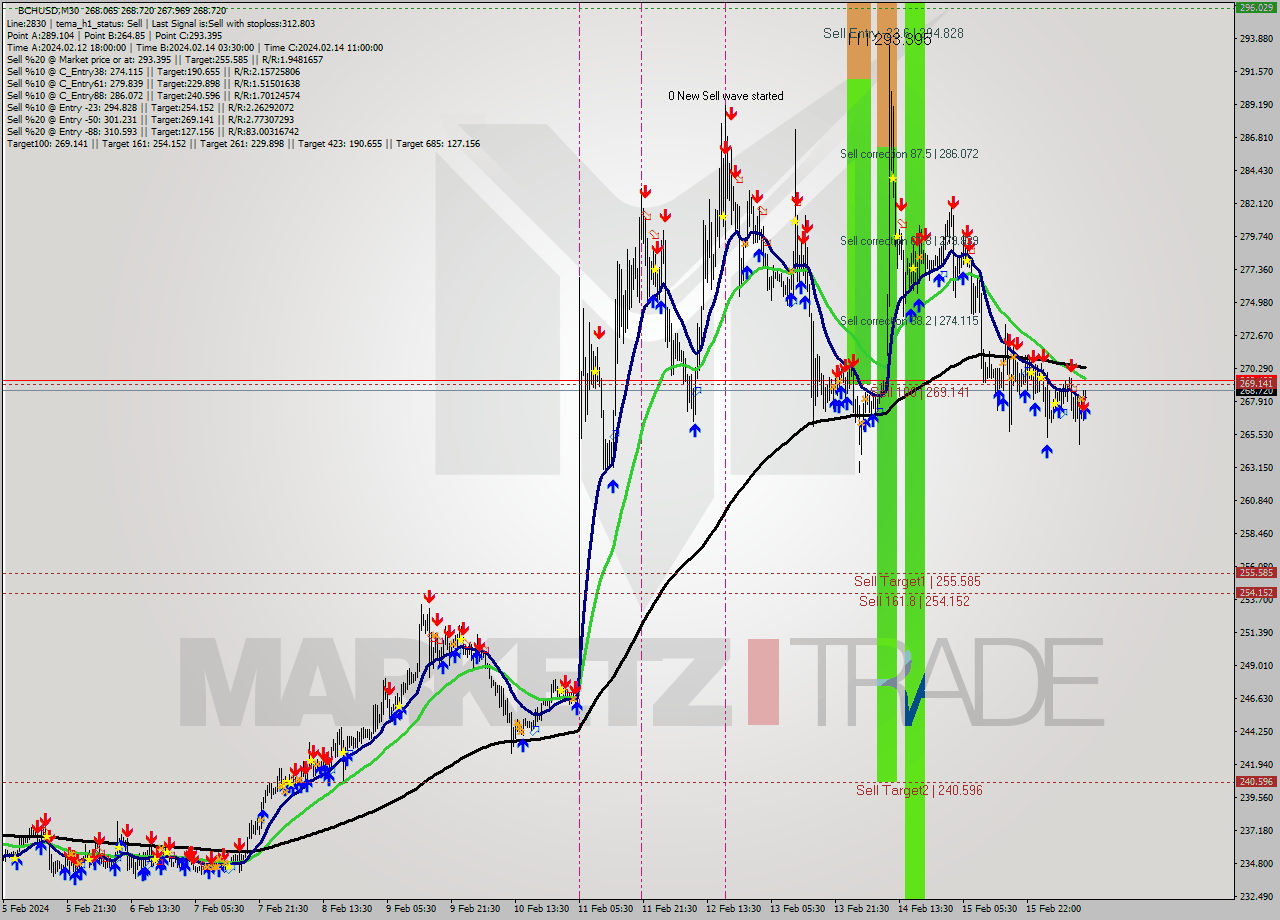This screenshot has width=1280, height=920.
Task: Click the '13 Feb 21:30' time axis label
Action: [861, 908]
